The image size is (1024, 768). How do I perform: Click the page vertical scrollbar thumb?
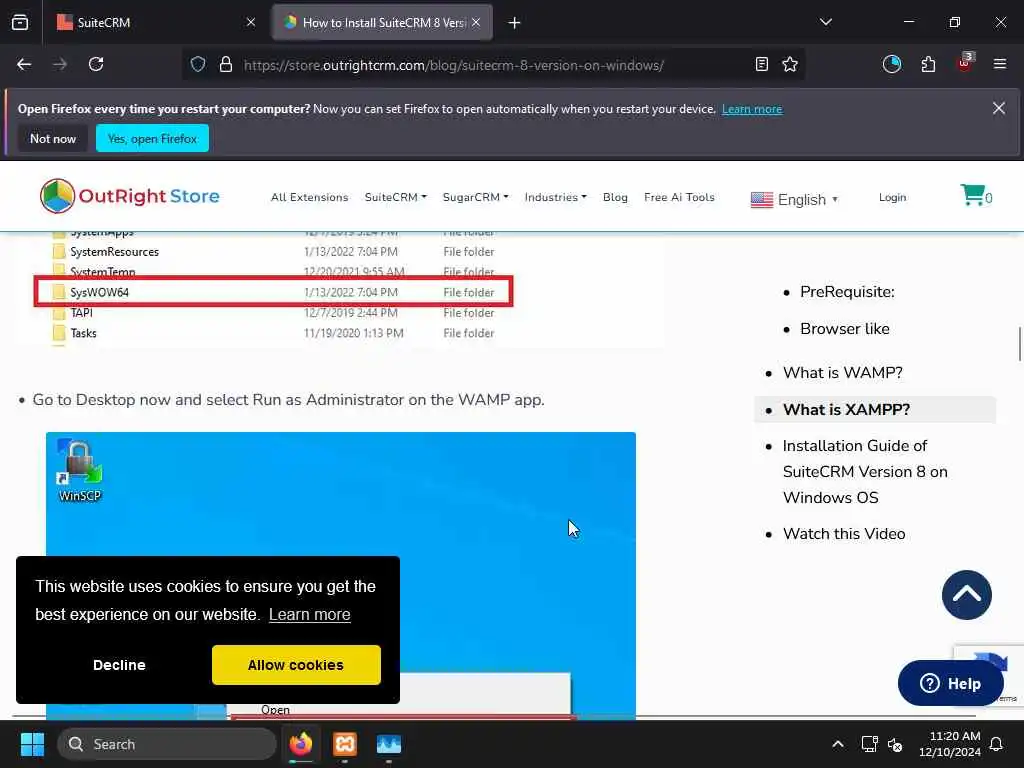pyautogui.click(x=1020, y=344)
